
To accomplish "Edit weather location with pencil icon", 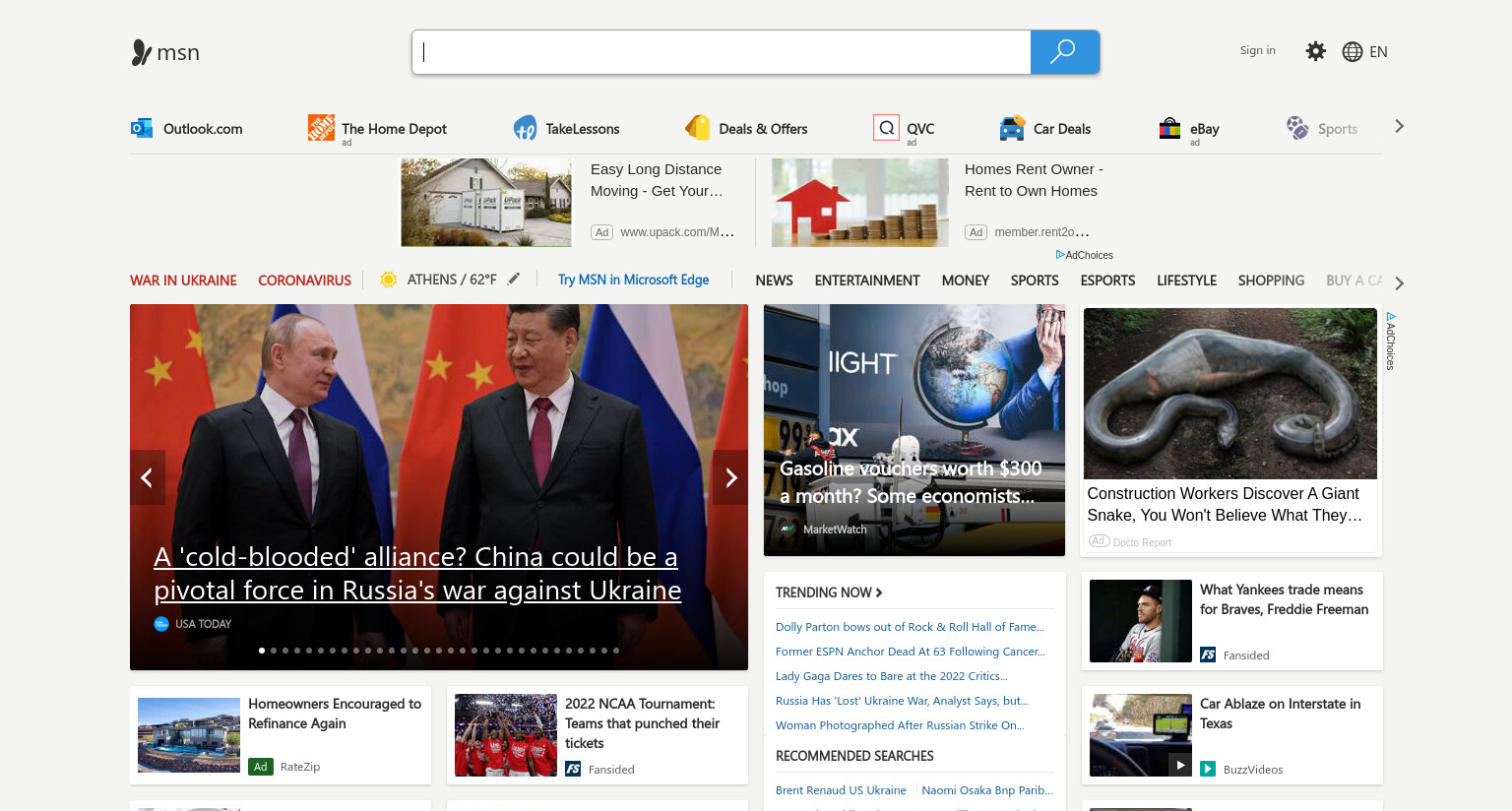I will pos(514,280).
